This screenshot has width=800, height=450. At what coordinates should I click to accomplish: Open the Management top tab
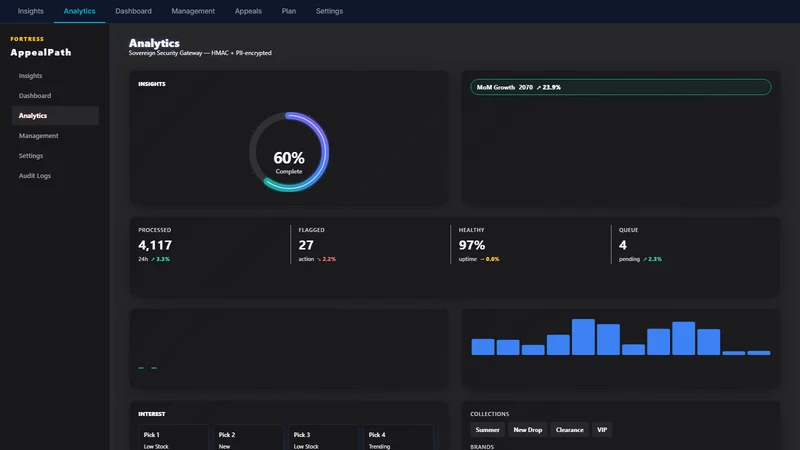[193, 11]
